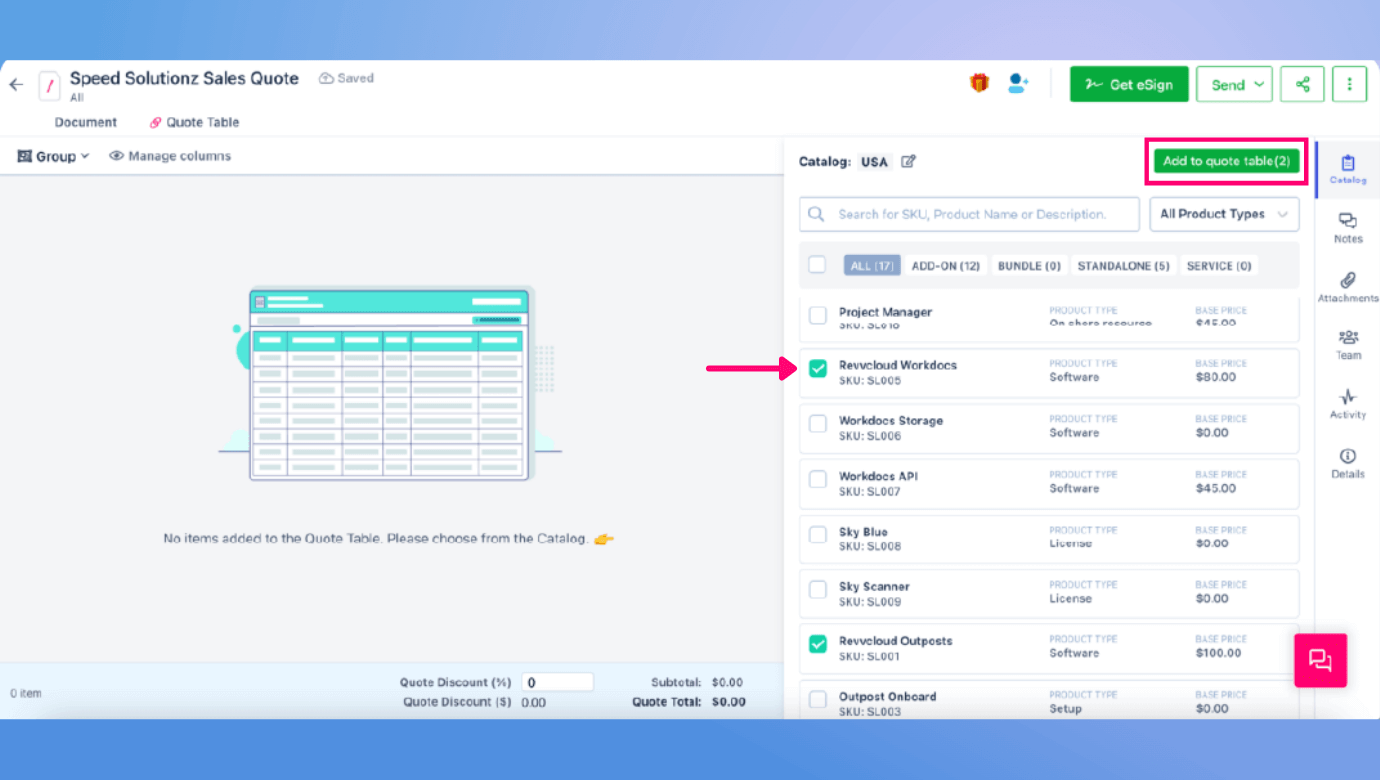This screenshot has height=780, width=1380.
Task: Click the cloud Saved status icon
Action: pyautogui.click(x=326, y=78)
